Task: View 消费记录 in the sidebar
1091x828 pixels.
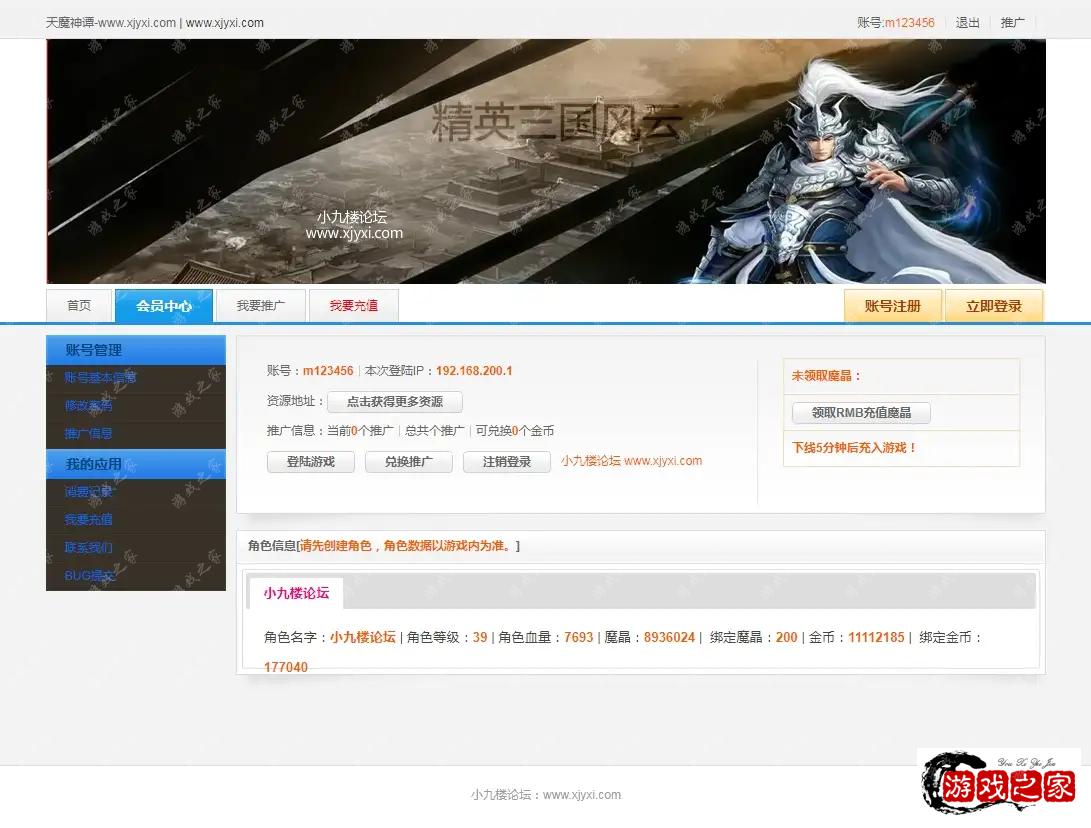Action: point(88,492)
